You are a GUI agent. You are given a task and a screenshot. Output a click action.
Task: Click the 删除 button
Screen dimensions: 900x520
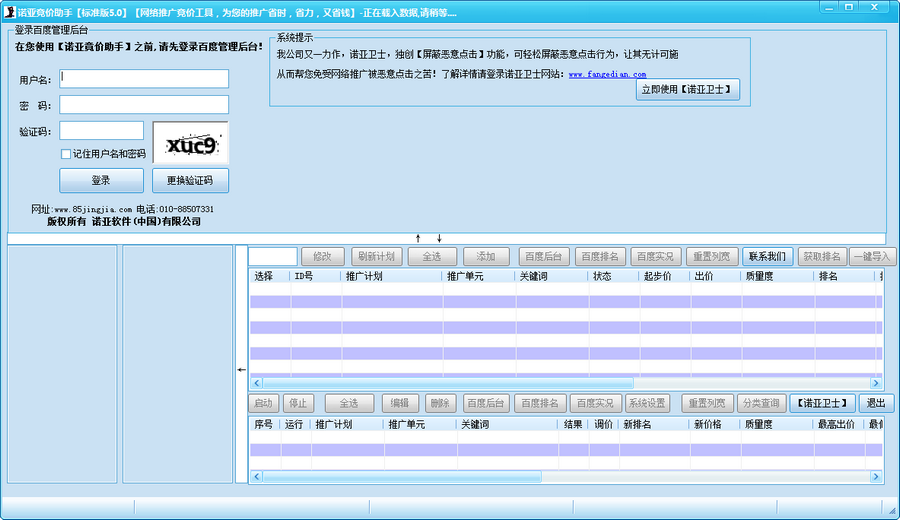pos(440,403)
